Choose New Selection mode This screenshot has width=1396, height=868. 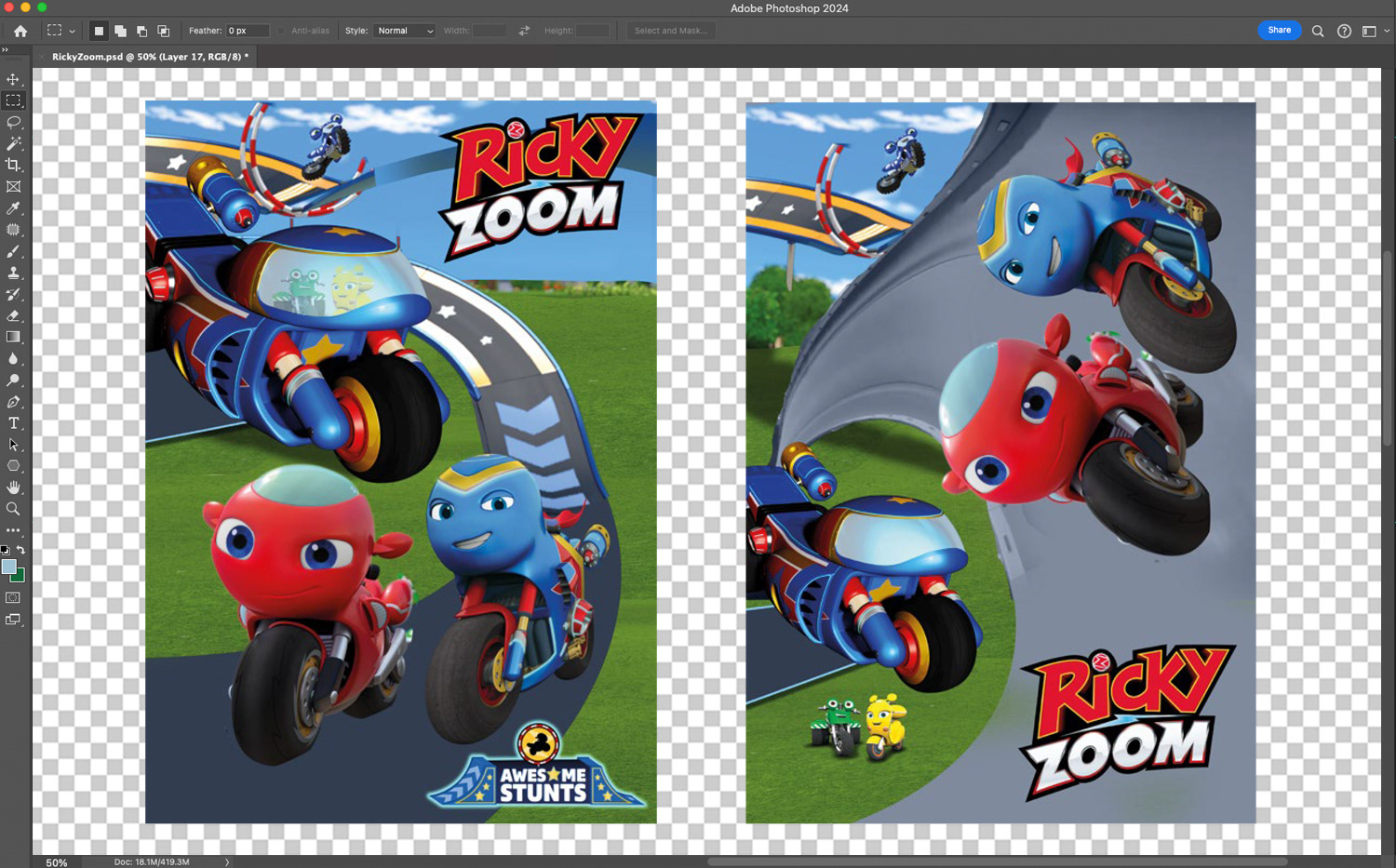(99, 31)
